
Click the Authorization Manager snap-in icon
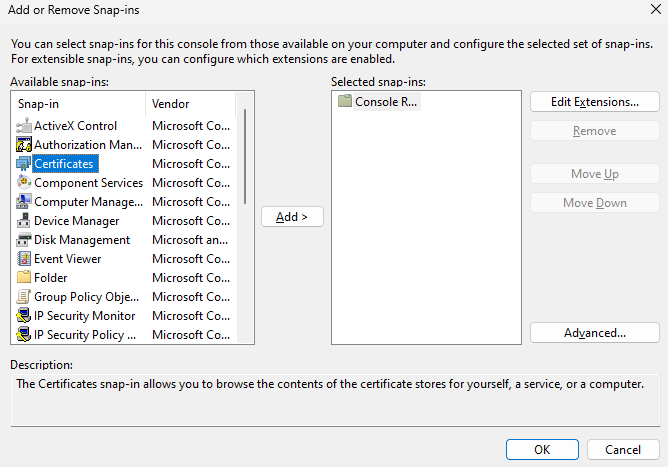pos(24,145)
